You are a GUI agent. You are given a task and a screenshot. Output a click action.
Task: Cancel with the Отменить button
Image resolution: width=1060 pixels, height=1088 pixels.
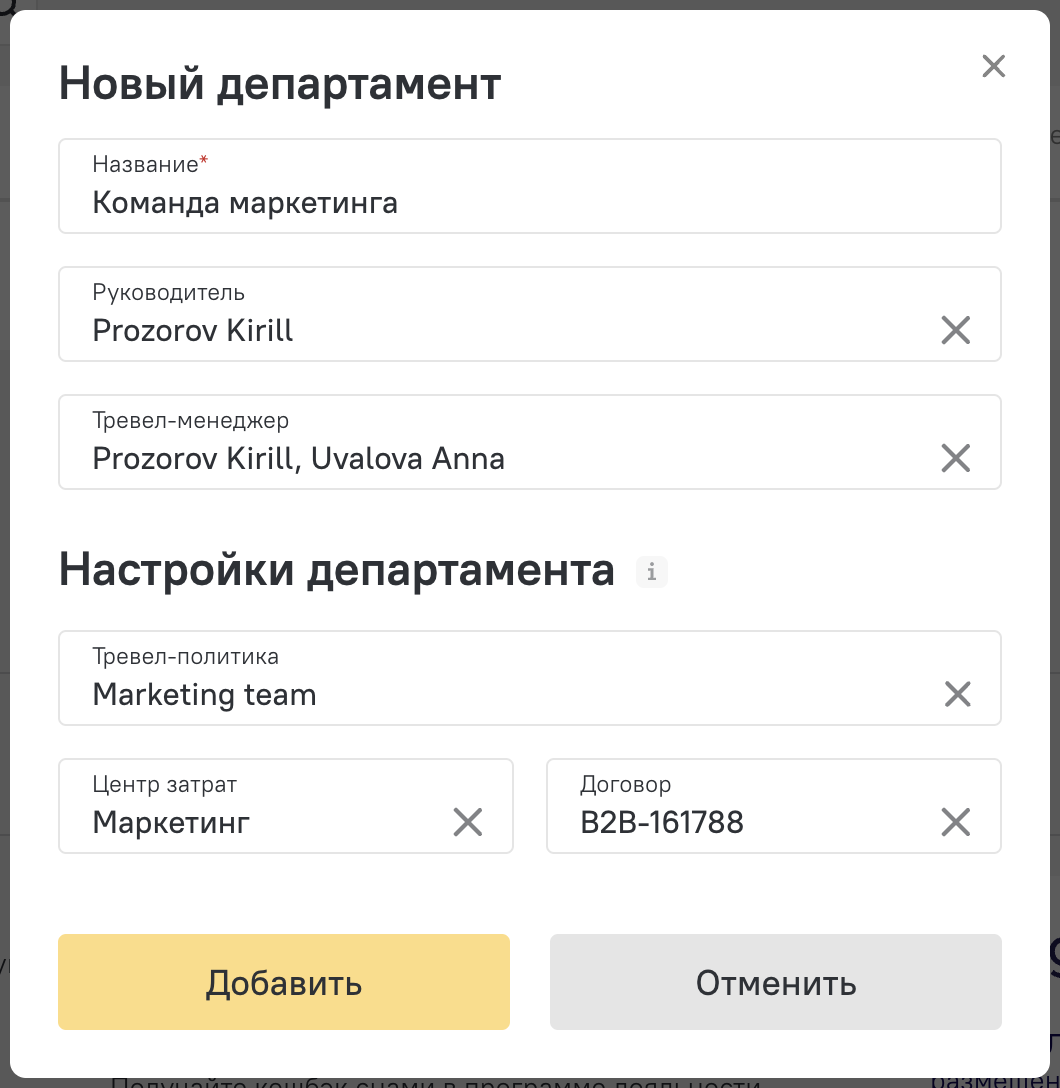(776, 982)
